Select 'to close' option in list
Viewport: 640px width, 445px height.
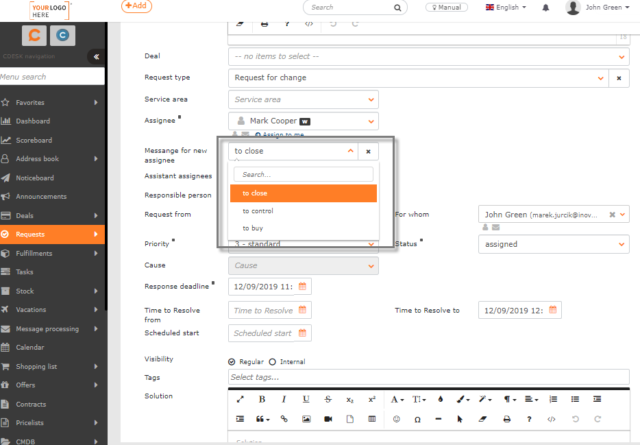click(303, 194)
